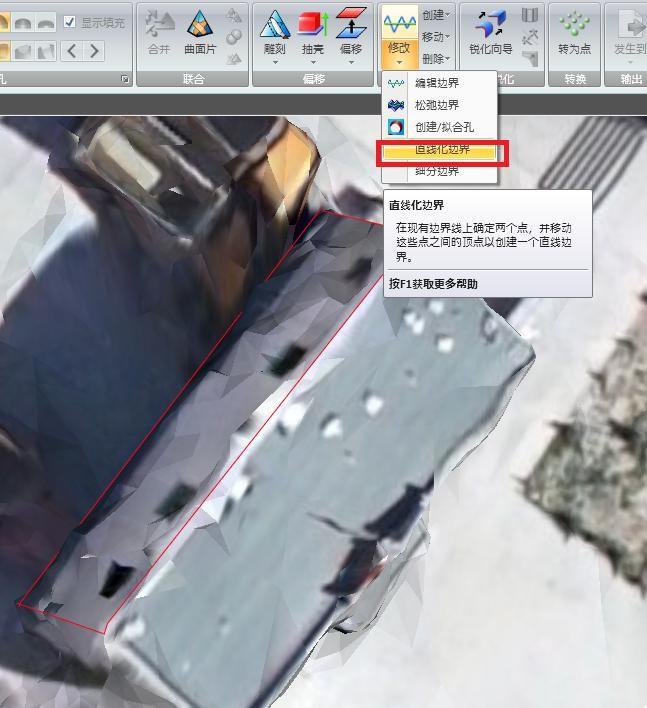Select the fill-style icon left of 显示填充
The width and height of the screenshot is (647, 708).
[x=46, y=22]
